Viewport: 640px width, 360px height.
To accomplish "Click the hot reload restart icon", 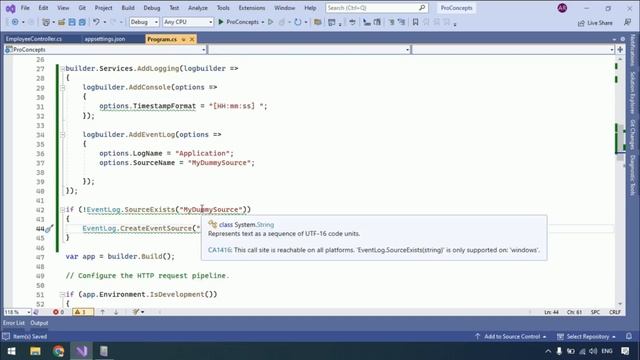I will [x=298, y=22].
